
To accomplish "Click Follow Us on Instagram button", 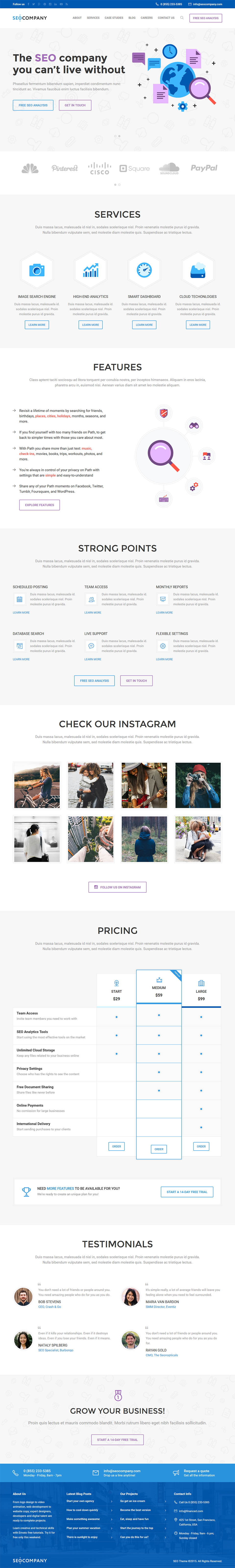I will [x=117, y=887].
